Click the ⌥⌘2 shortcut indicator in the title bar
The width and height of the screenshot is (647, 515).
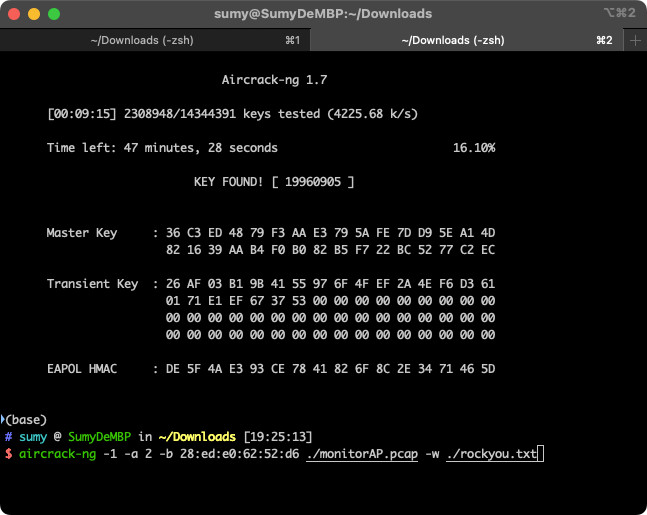tap(619, 14)
